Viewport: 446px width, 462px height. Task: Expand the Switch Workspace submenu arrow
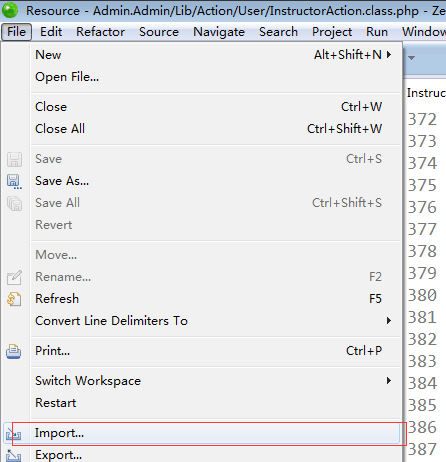coord(389,381)
